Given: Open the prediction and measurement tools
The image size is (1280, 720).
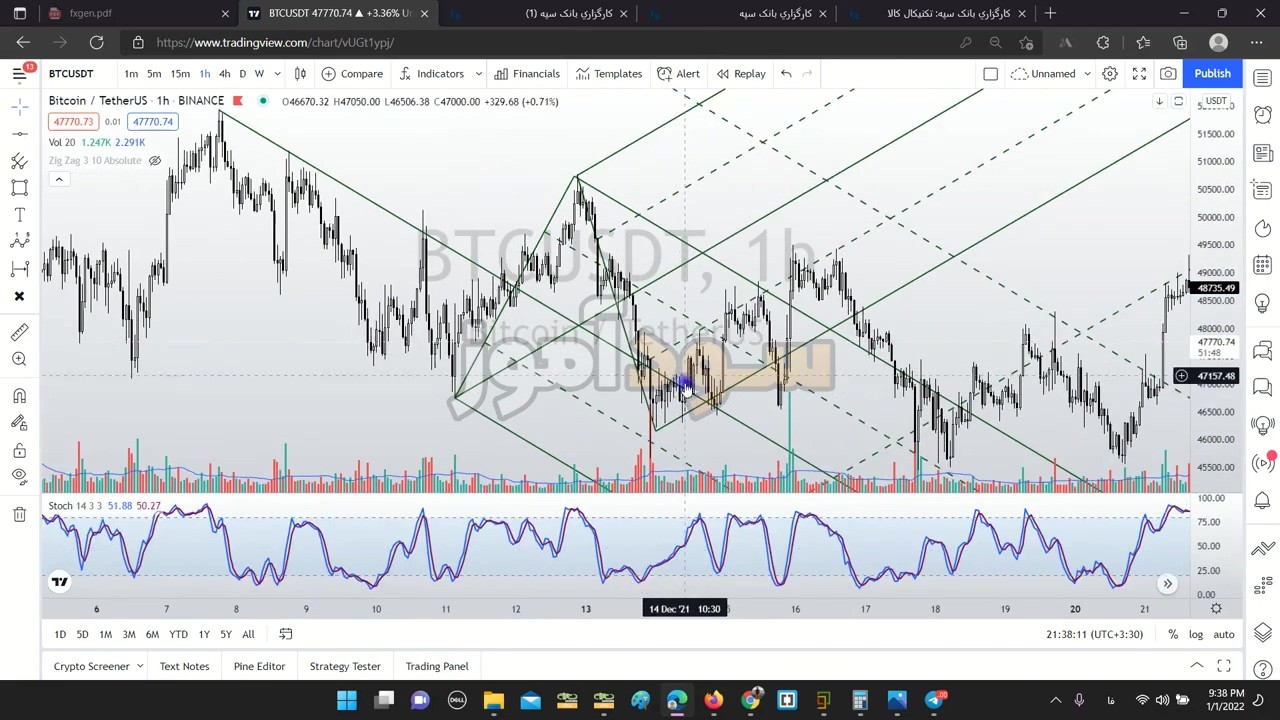Looking at the screenshot, I should [19, 268].
